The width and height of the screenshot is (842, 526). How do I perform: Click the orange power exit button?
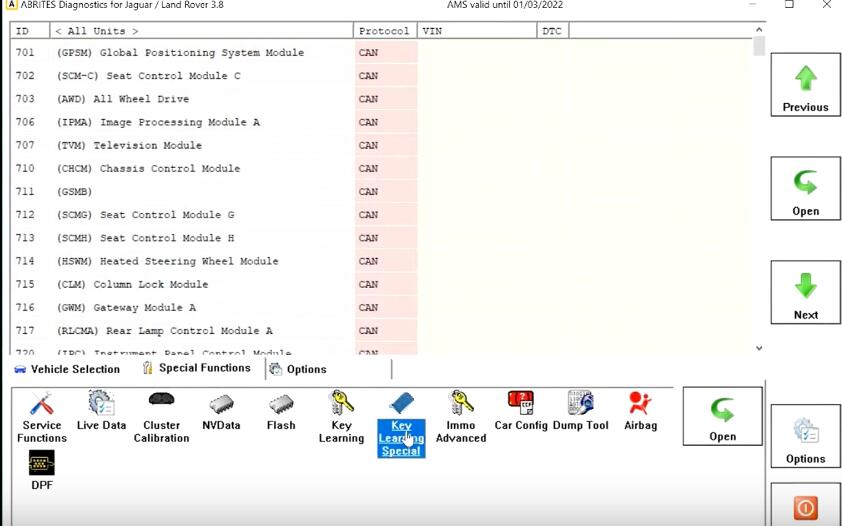click(805, 505)
